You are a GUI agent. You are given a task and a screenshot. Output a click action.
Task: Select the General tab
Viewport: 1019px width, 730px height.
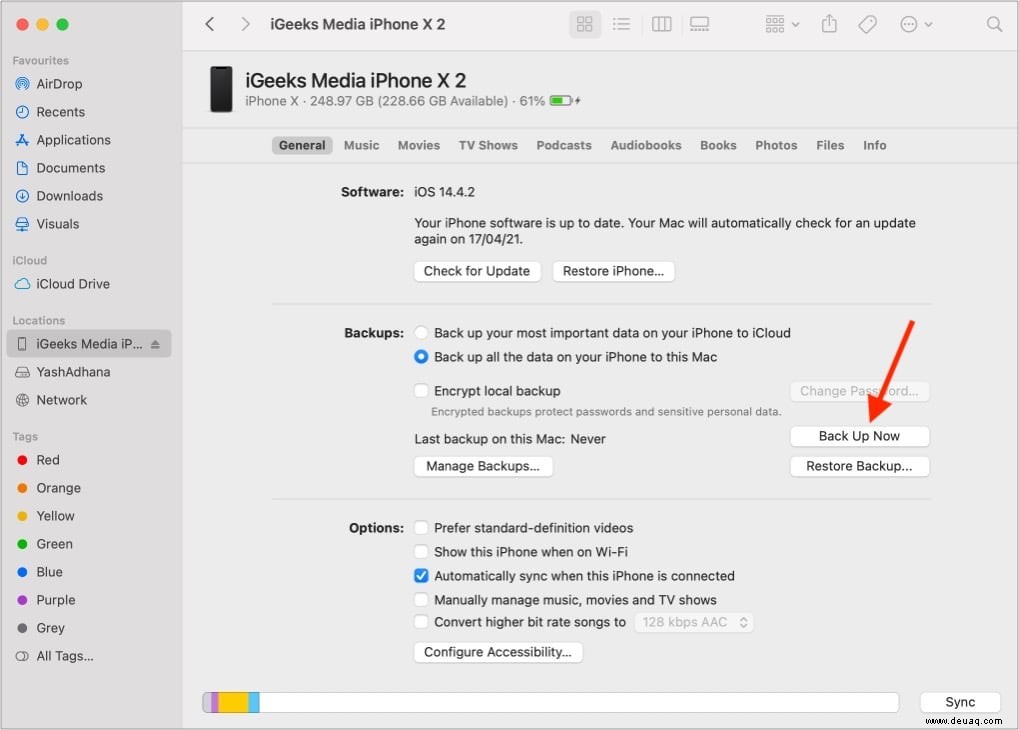pos(302,145)
